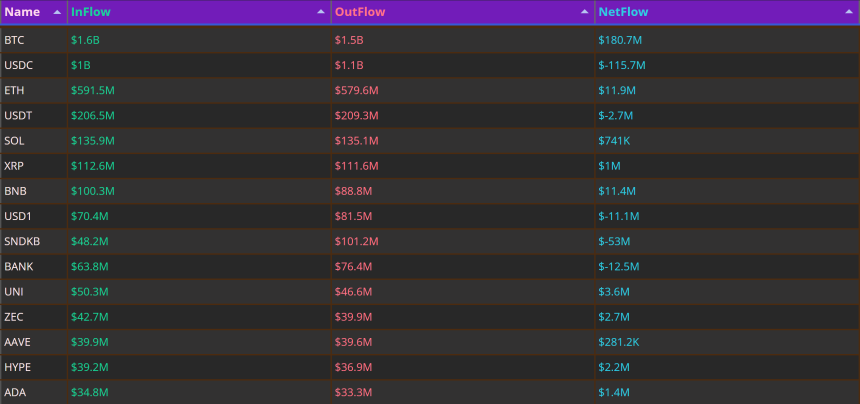Click BNB outflow value $88.8M

click(x=354, y=191)
